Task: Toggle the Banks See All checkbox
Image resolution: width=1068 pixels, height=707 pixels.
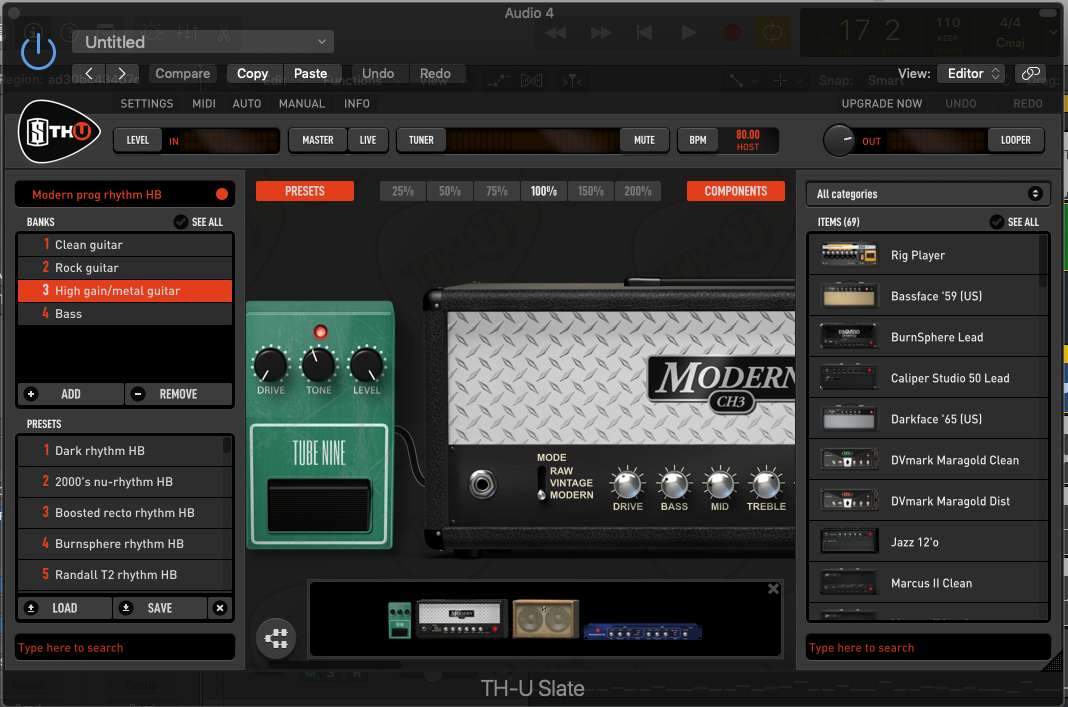Action: tap(180, 222)
